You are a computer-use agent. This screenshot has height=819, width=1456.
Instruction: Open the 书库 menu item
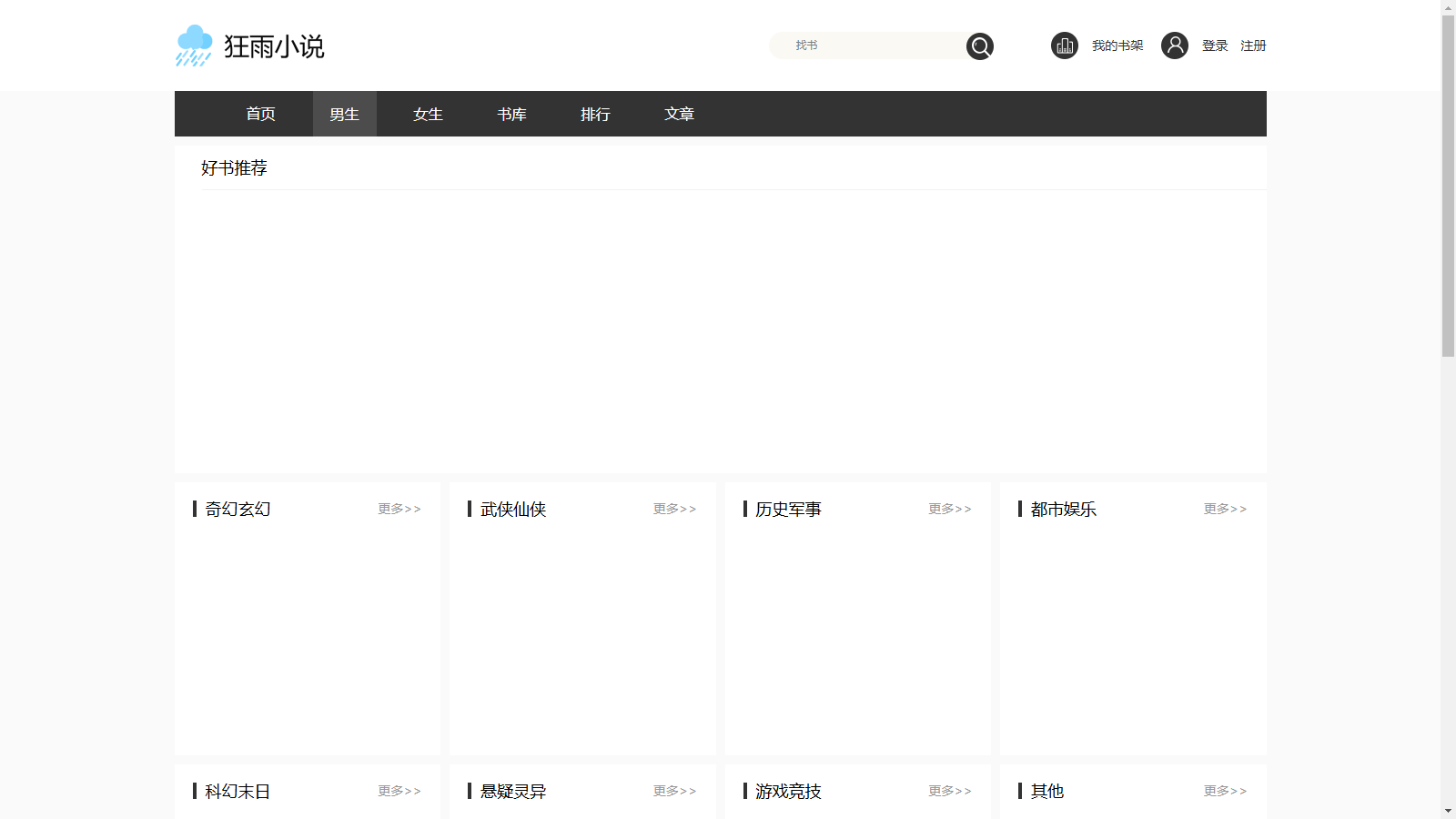pos(511,114)
